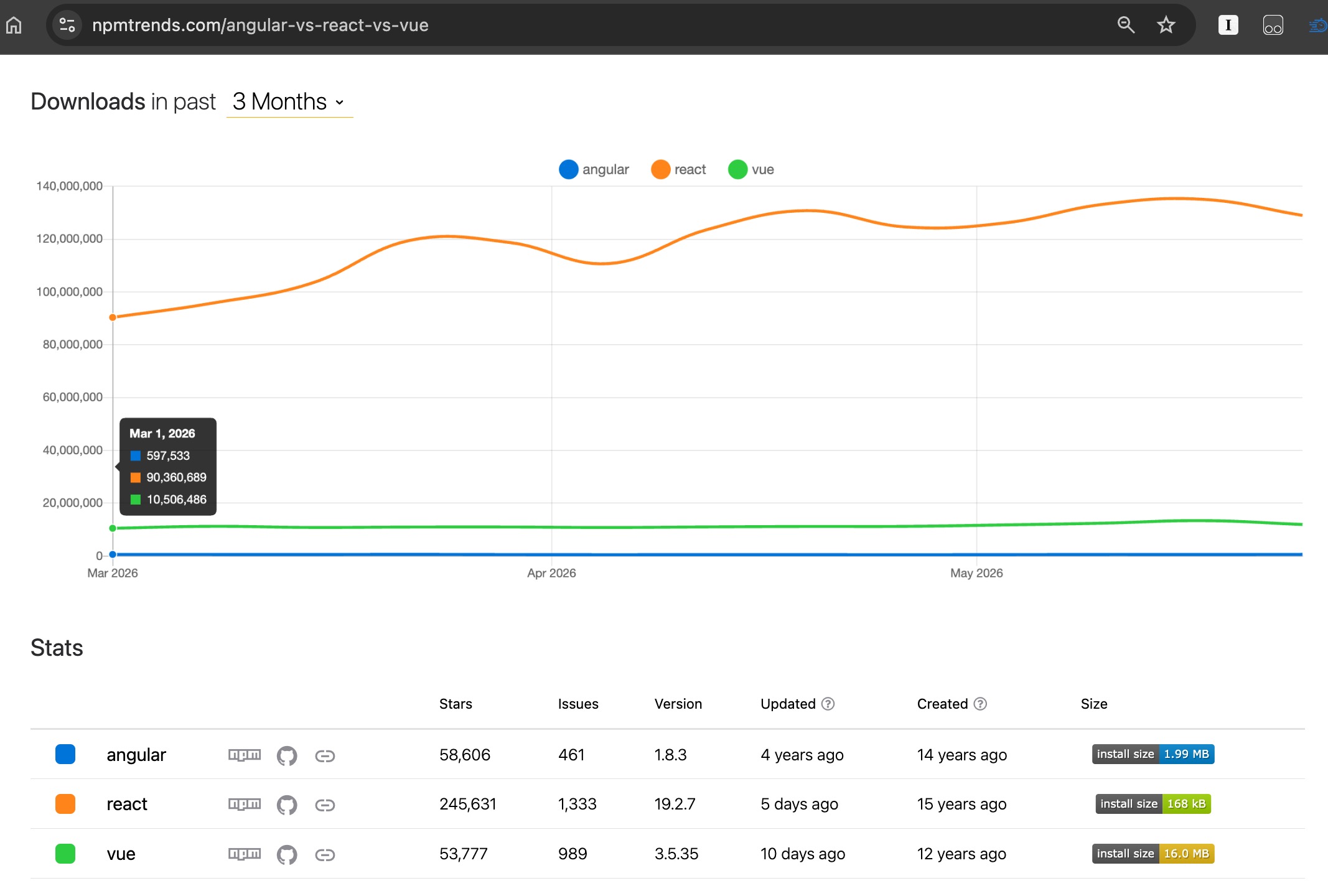Toggle react series in chart legend

[678, 169]
